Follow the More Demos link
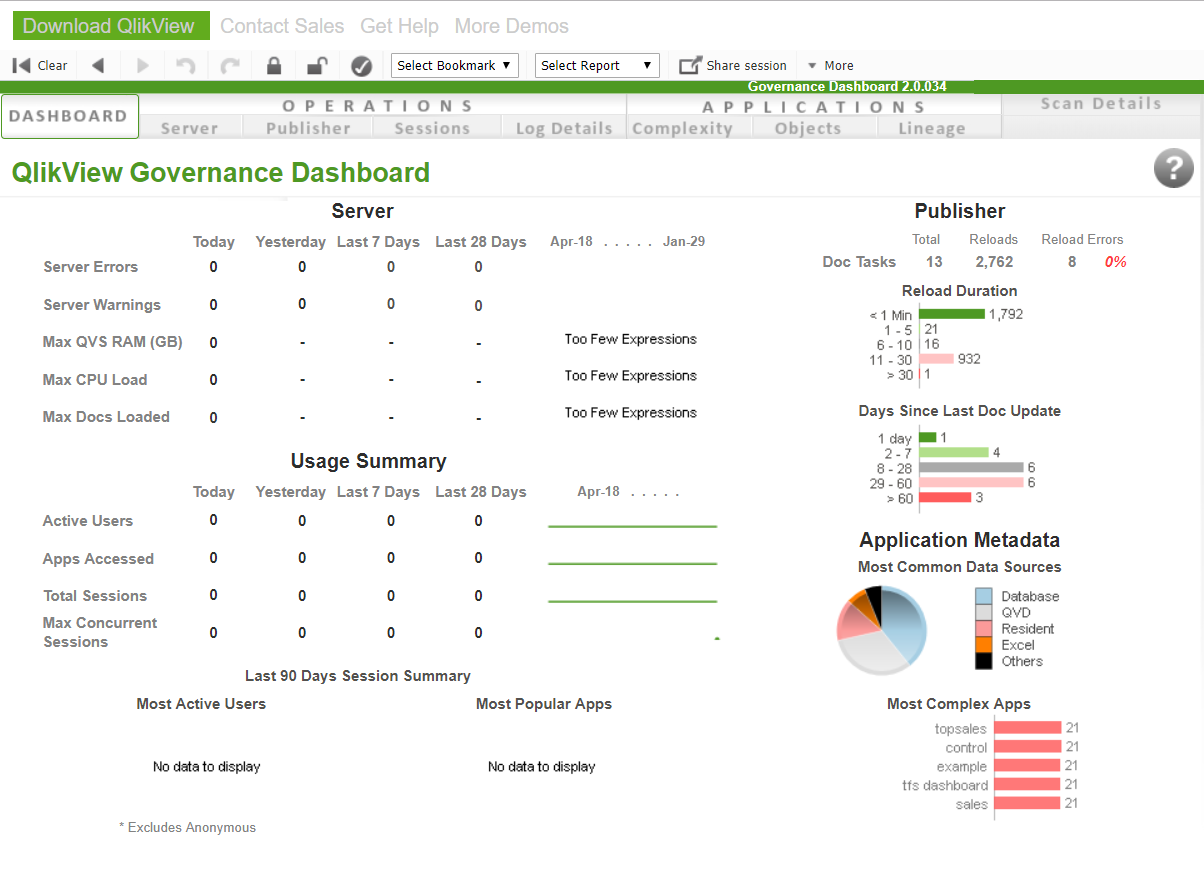Image resolution: width=1204 pixels, height=895 pixels. pos(511,26)
